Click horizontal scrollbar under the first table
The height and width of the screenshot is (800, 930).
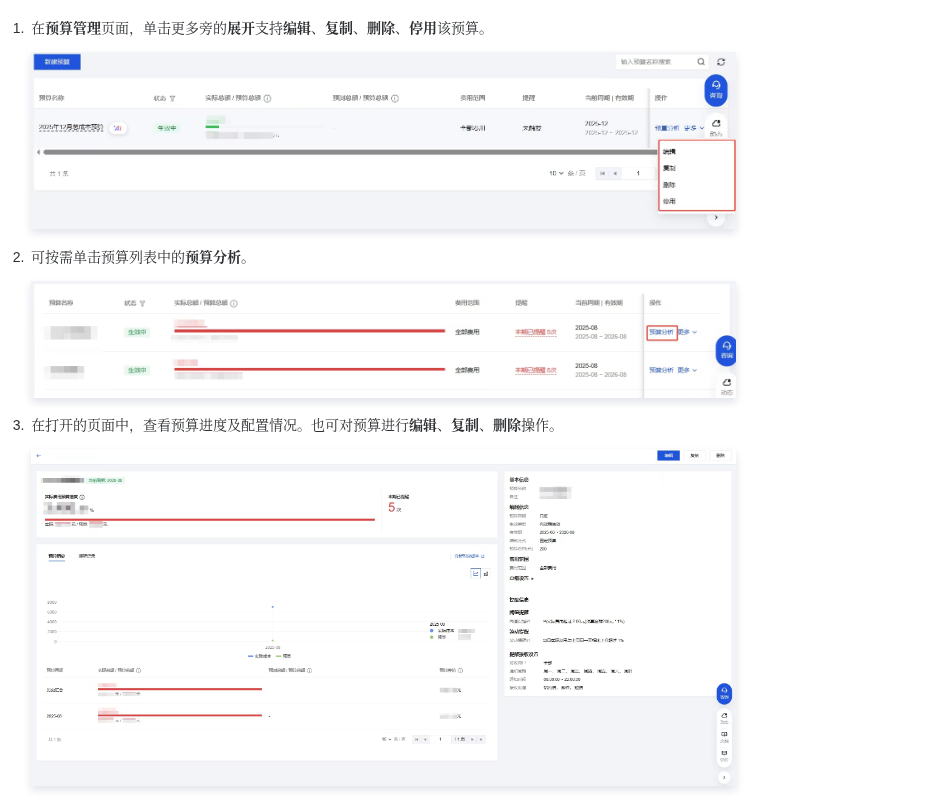pyautogui.click(x=350, y=152)
